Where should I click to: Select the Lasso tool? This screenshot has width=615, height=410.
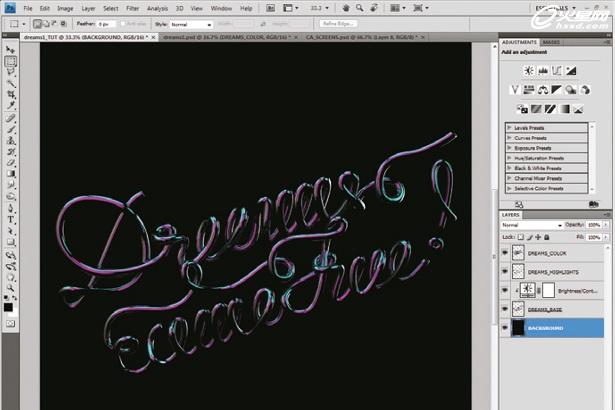11,72
